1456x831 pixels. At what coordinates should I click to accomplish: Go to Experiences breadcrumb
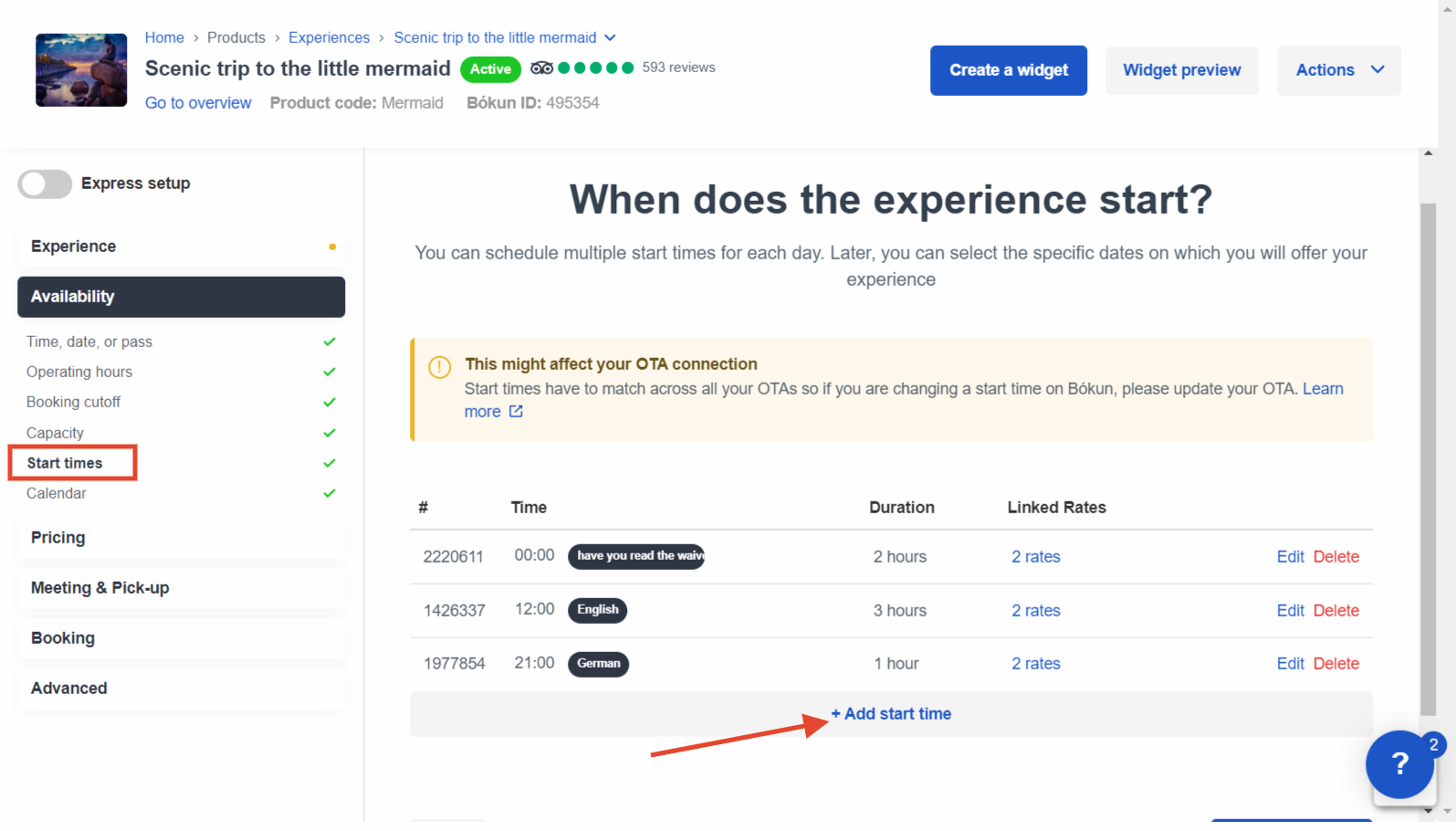(330, 37)
